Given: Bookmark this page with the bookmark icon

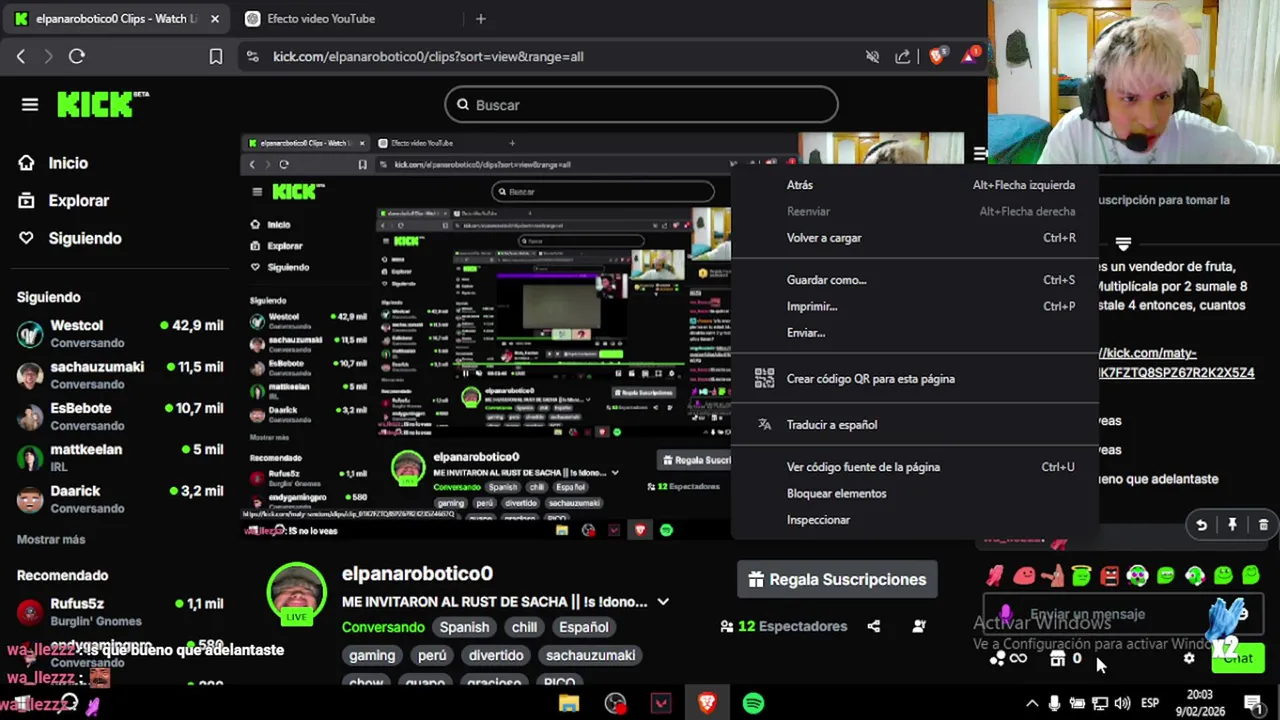Looking at the screenshot, I should tap(215, 57).
